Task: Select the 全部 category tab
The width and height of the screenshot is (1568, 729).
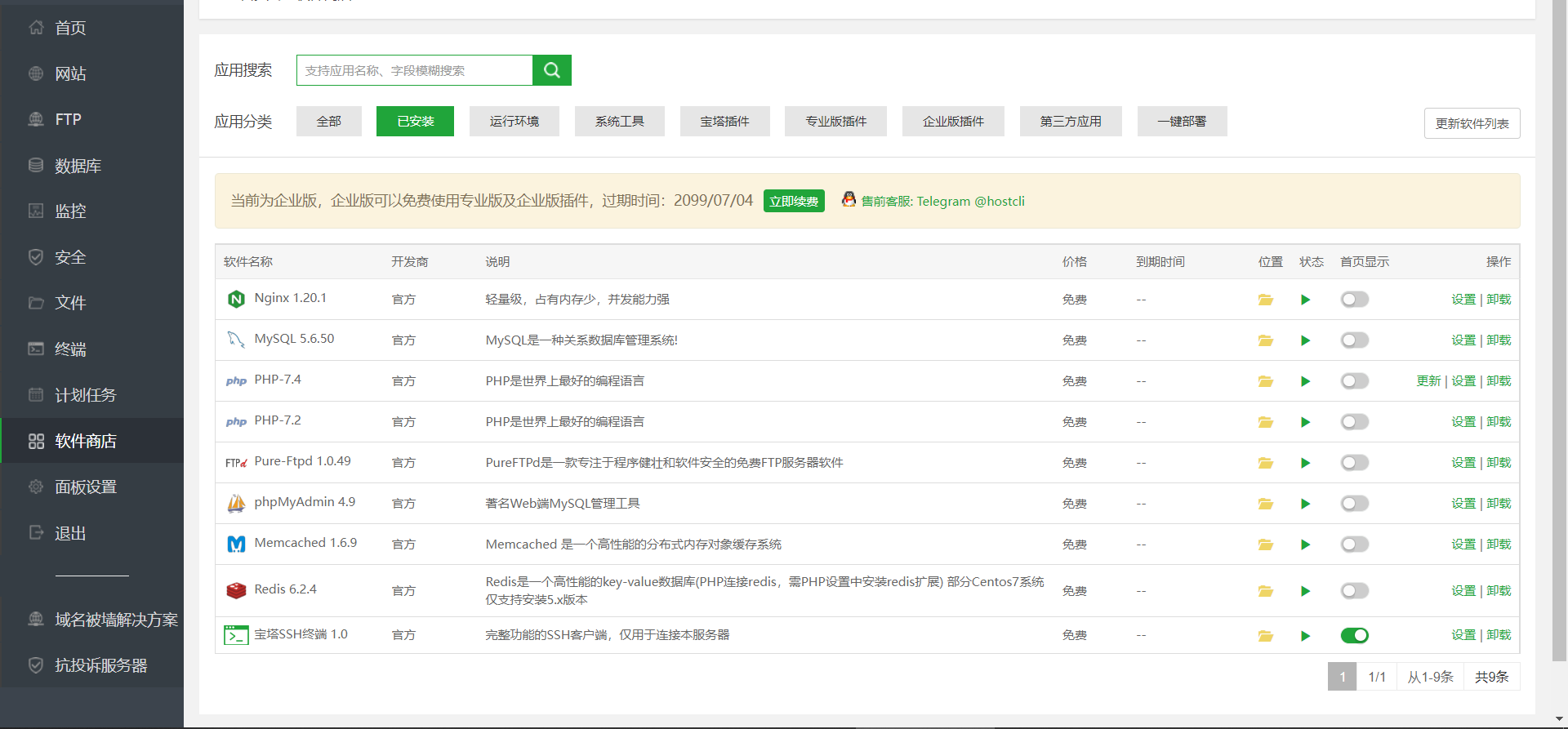Action: point(329,121)
